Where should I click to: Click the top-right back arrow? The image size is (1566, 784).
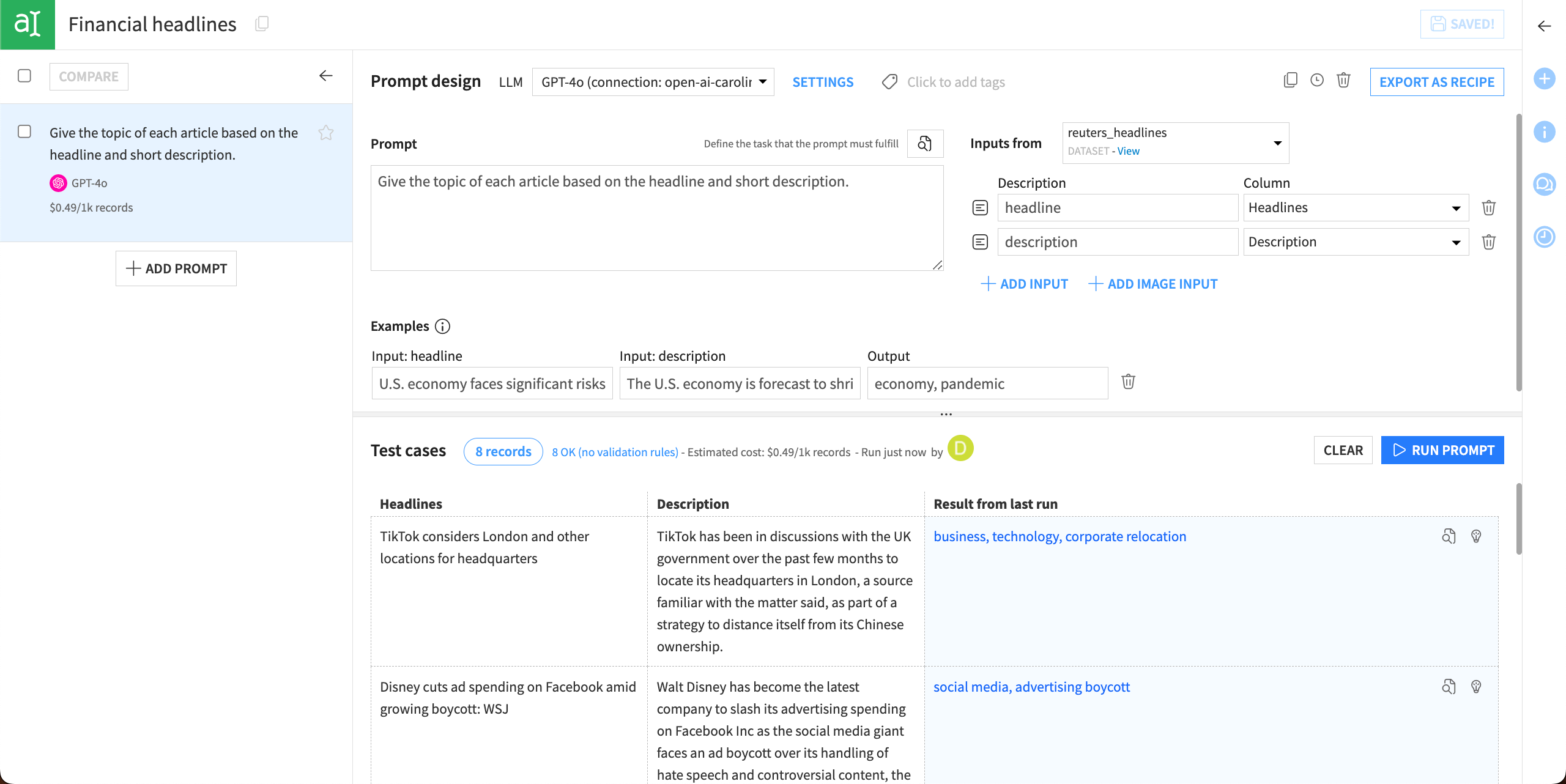[x=1545, y=26]
